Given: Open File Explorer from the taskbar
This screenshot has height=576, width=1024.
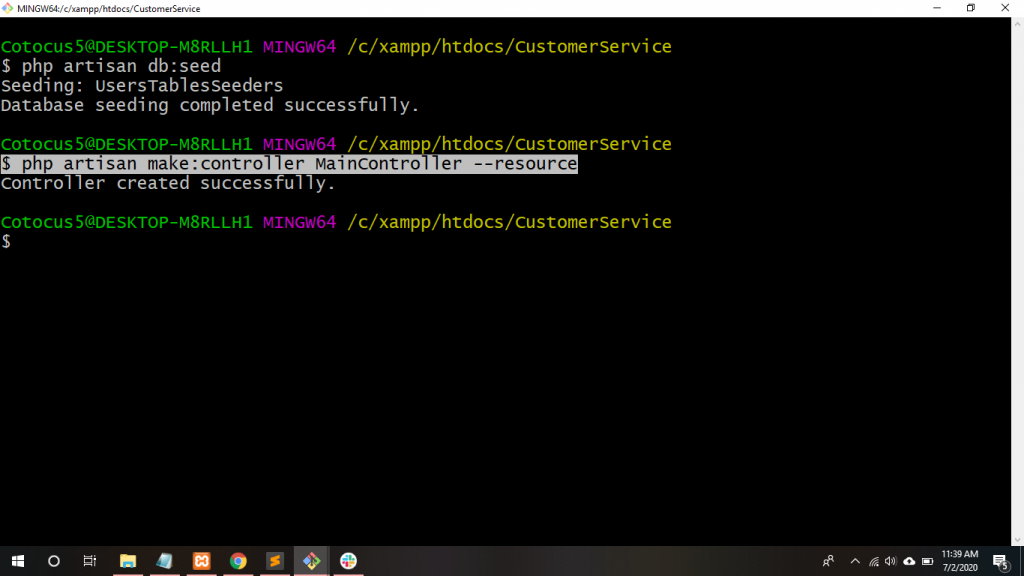Looking at the screenshot, I should [128, 561].
